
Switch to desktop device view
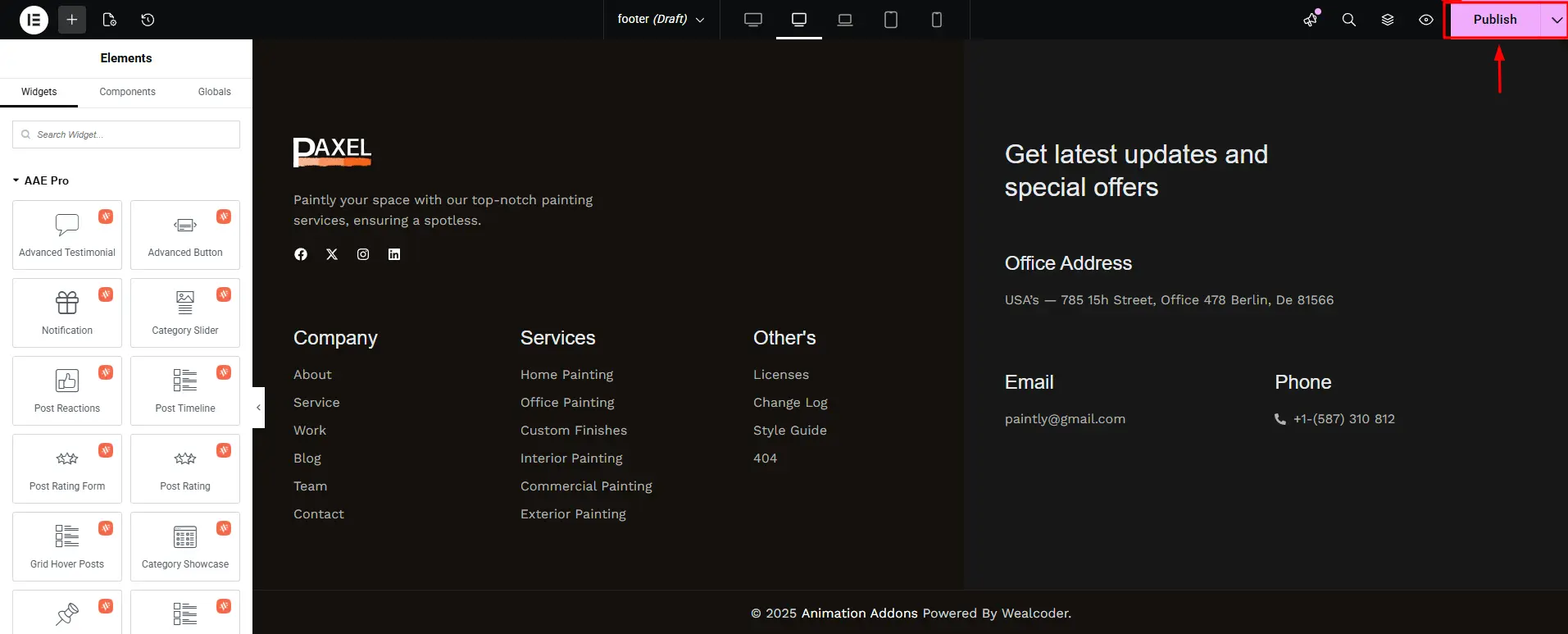click(753, 20)
